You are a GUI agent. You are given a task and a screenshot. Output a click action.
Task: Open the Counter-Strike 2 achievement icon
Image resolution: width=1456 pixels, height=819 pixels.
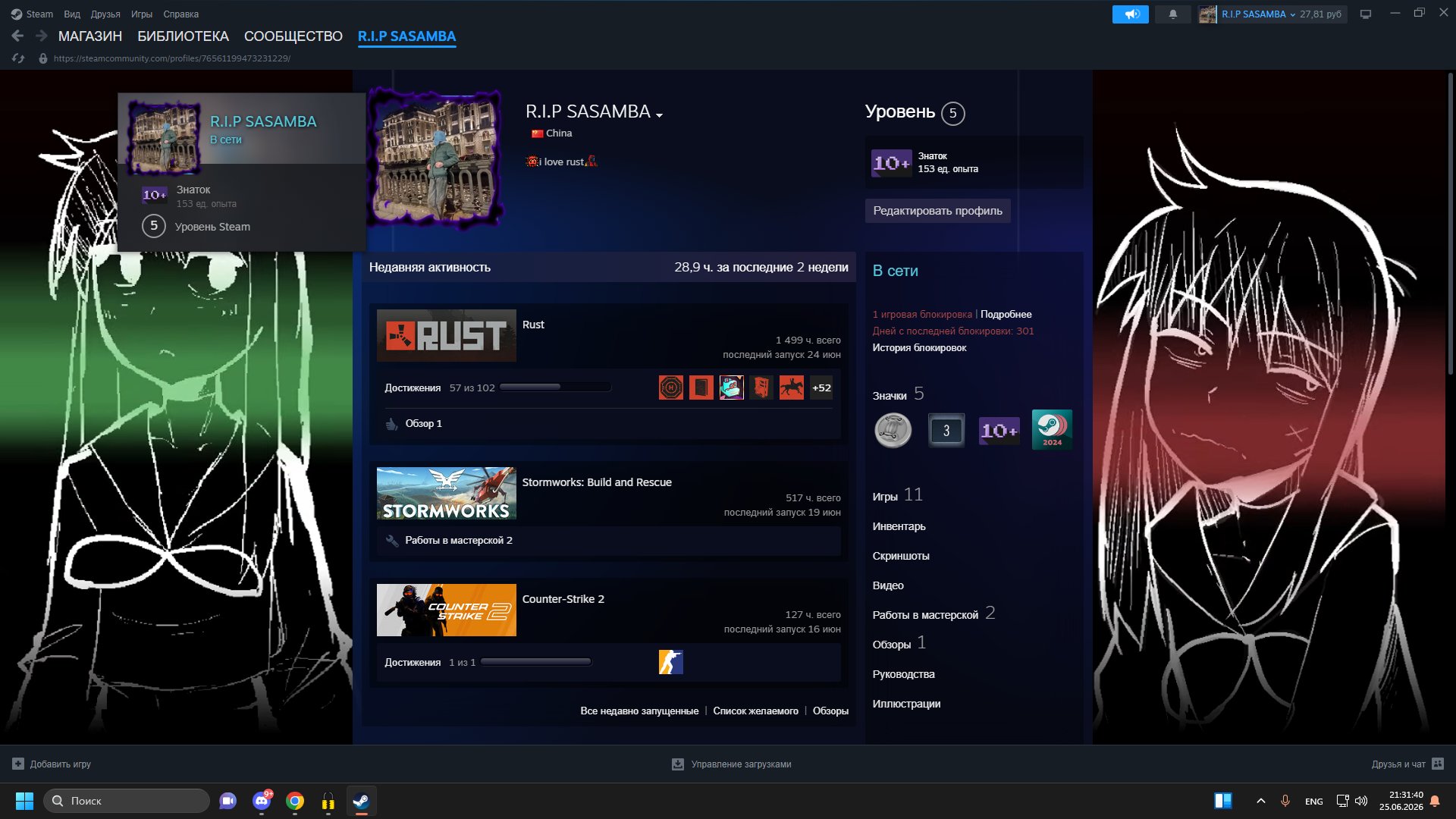point(670,662)
